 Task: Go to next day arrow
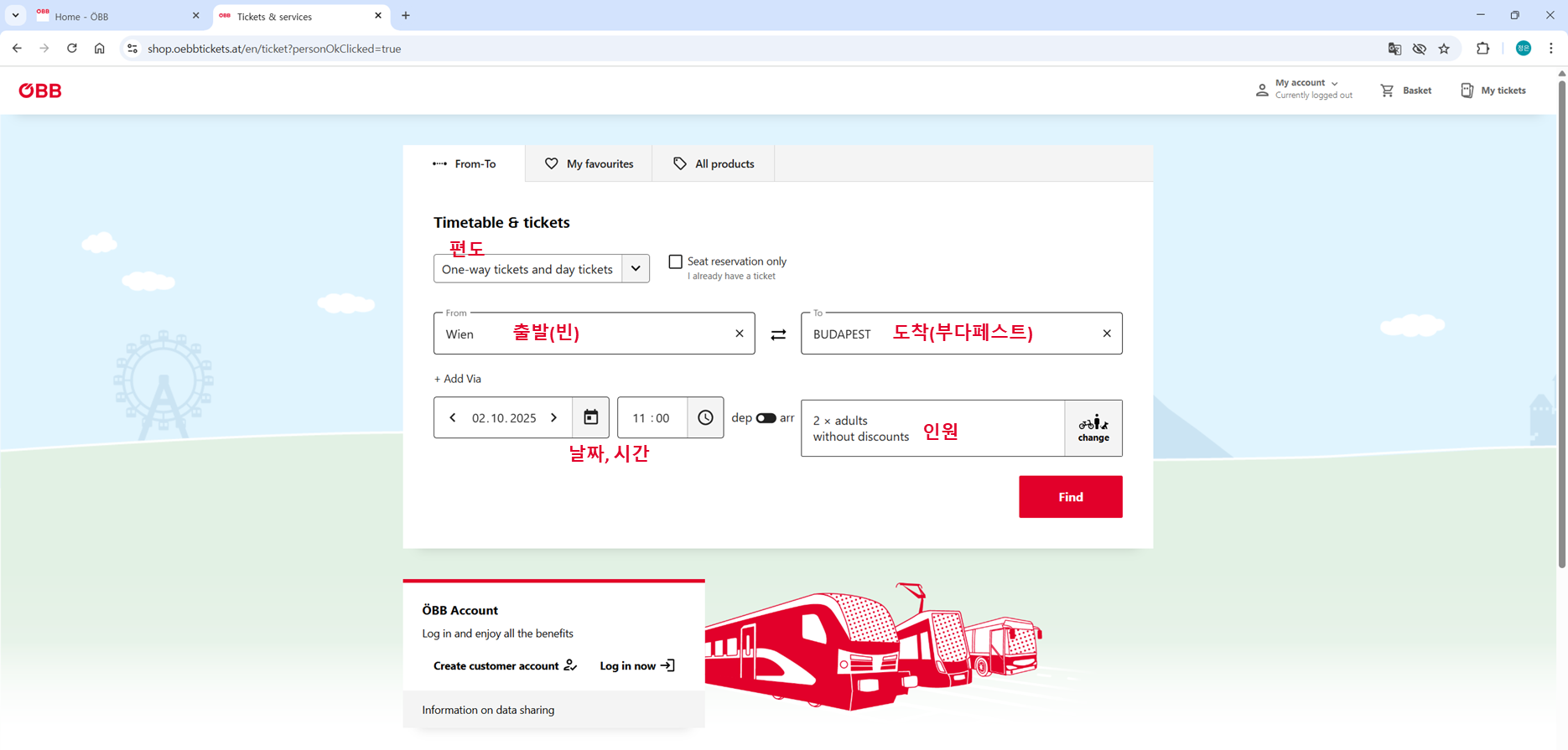(554, 417)
